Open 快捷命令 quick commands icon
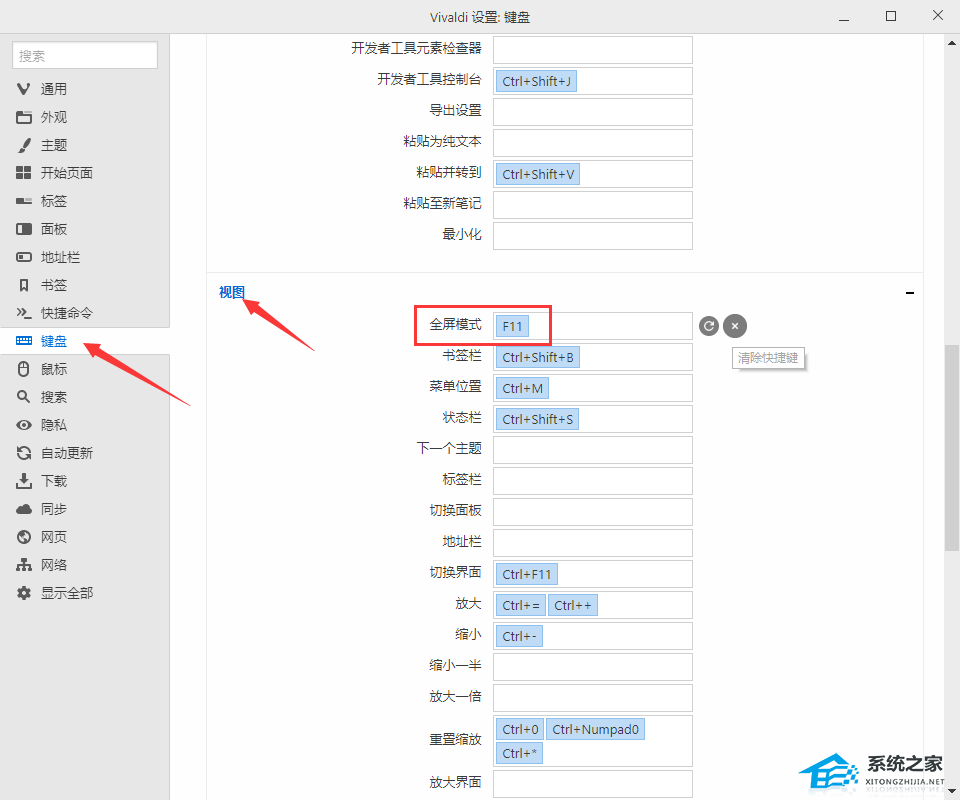 (24, 313)
